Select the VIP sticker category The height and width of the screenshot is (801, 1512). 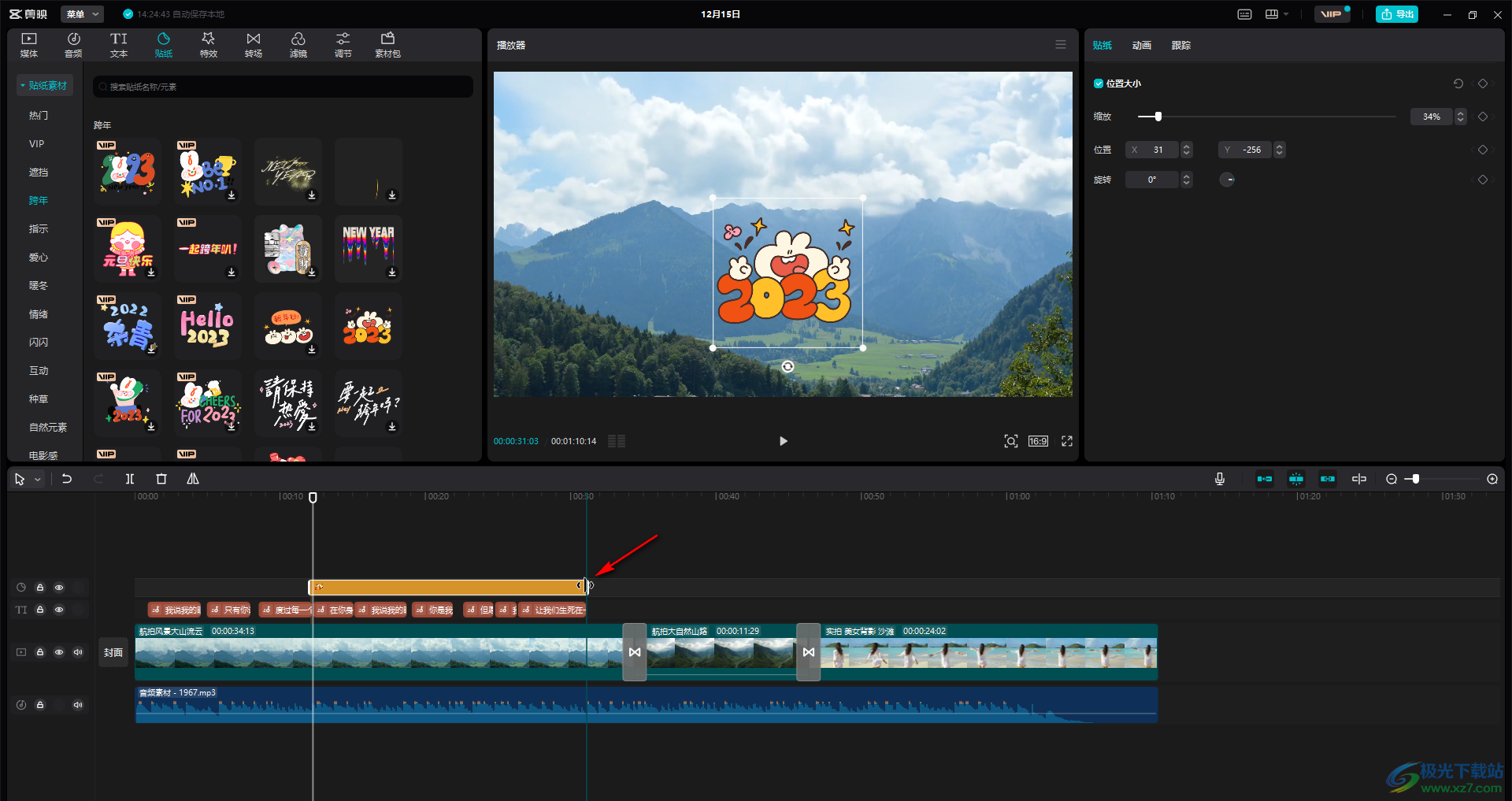coord(36,143)
